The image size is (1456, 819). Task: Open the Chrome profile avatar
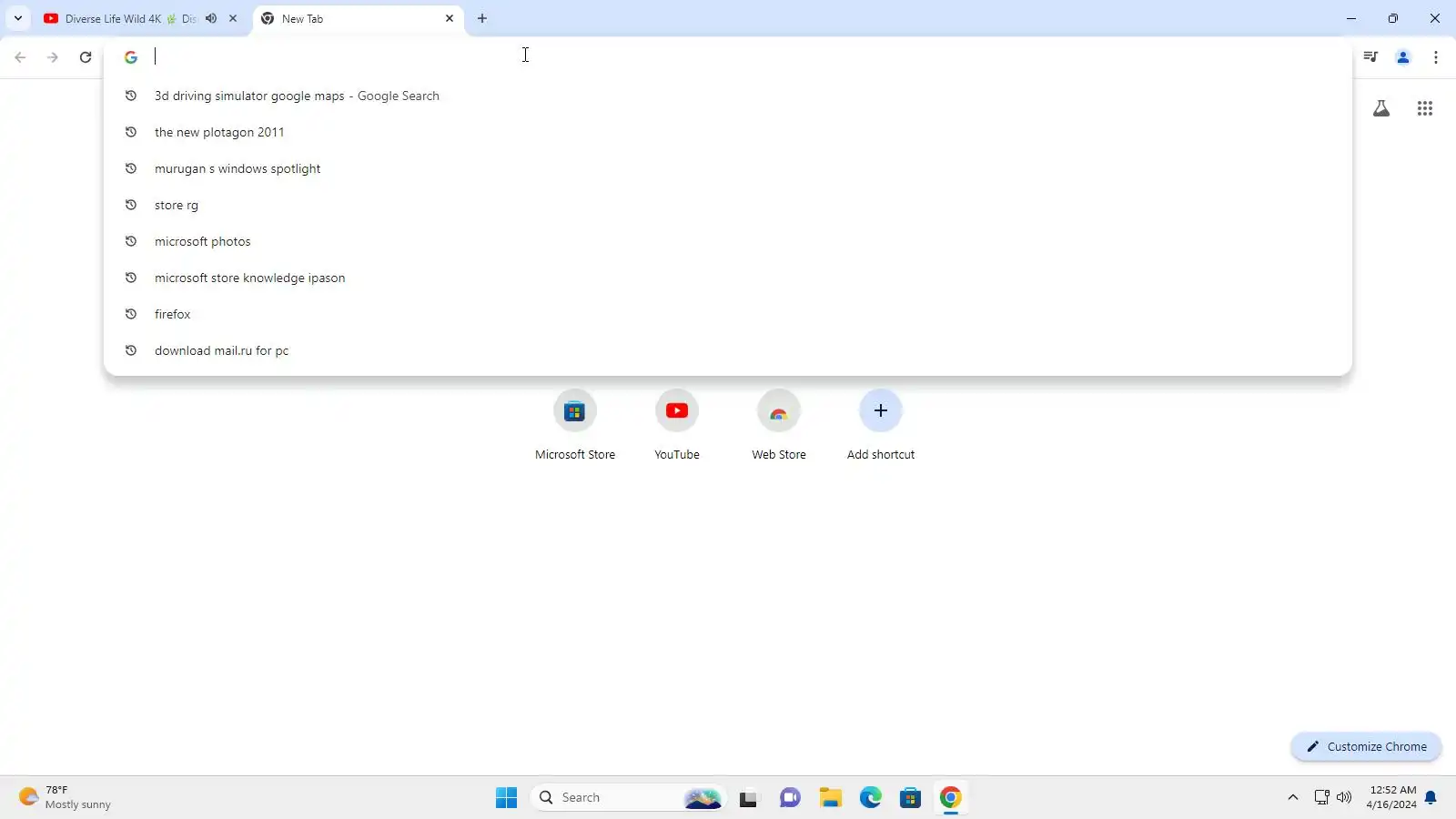[x=1403, y=57]
